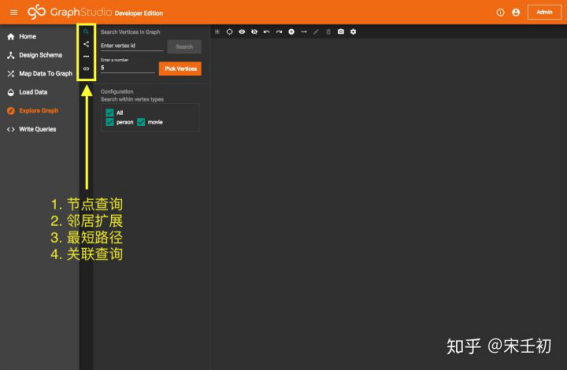This screenshot has height=371, width=567.
Task: Click the redo arrow icon
Action: pos(279,32)
